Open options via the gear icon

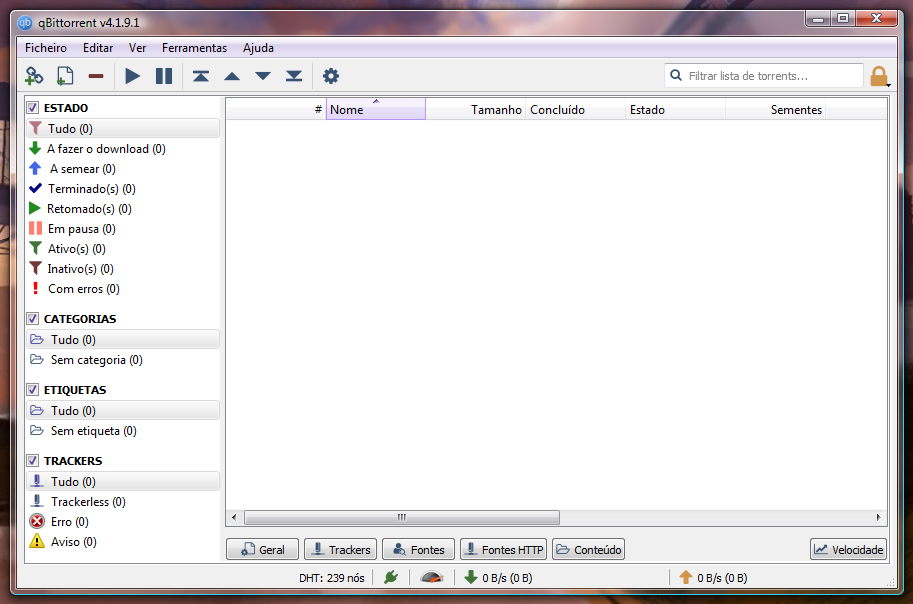(x=331, y=76)
